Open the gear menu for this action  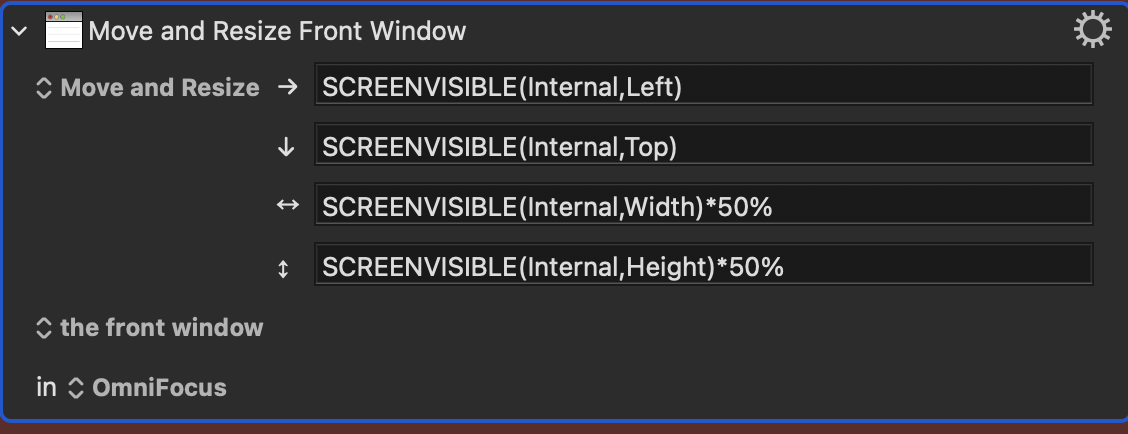tap(1091, 31)
